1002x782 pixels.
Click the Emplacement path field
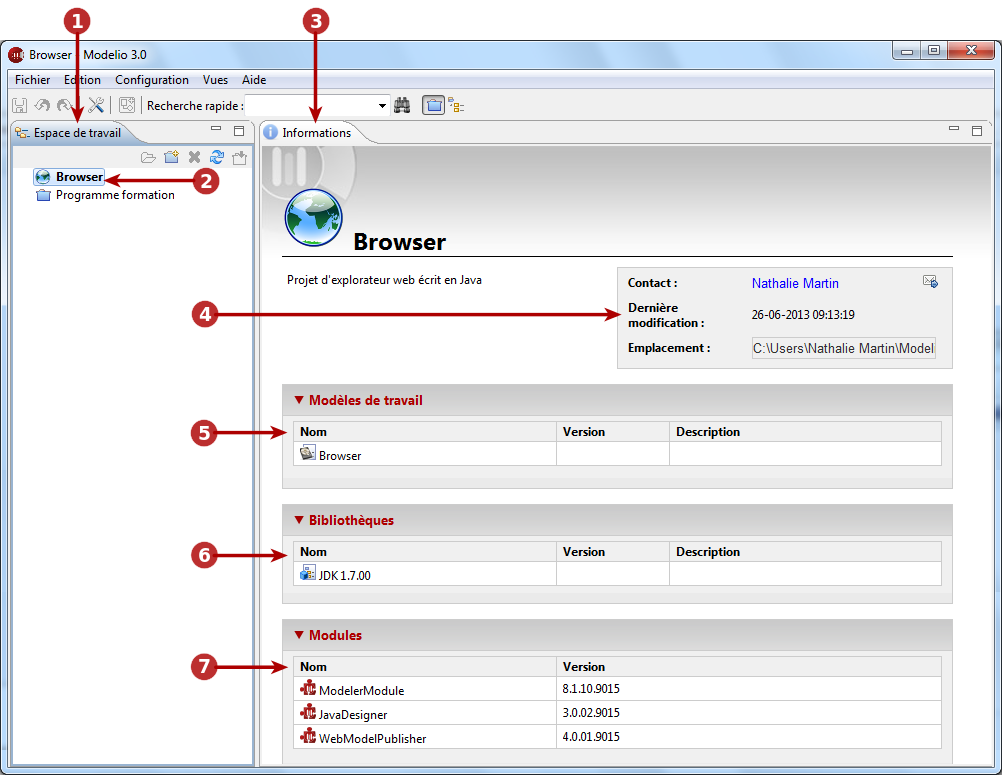pos(844,348)
